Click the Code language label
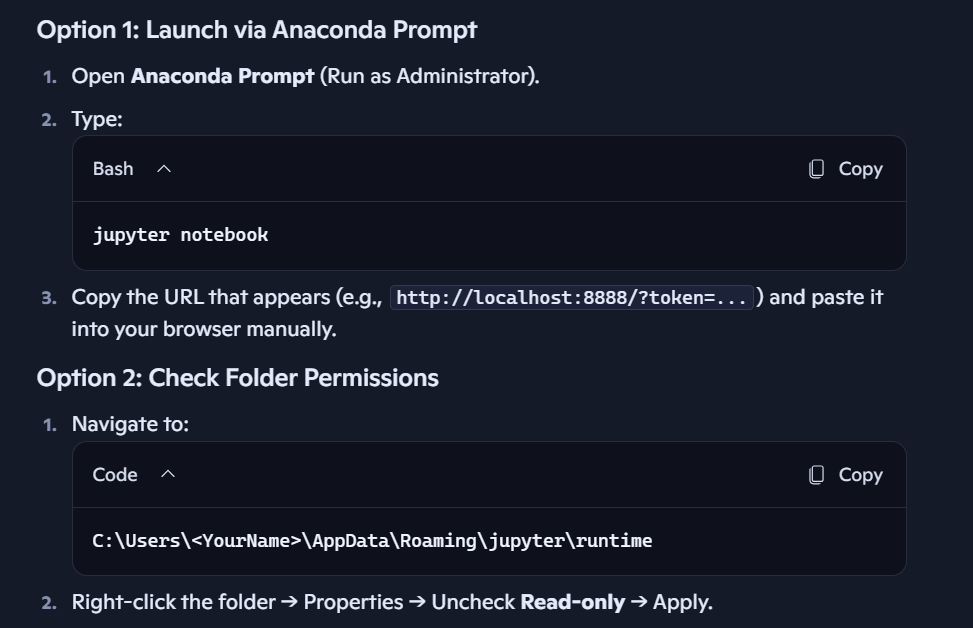Image resolution: width=973 pixels, height=628 pixels. 115,475
